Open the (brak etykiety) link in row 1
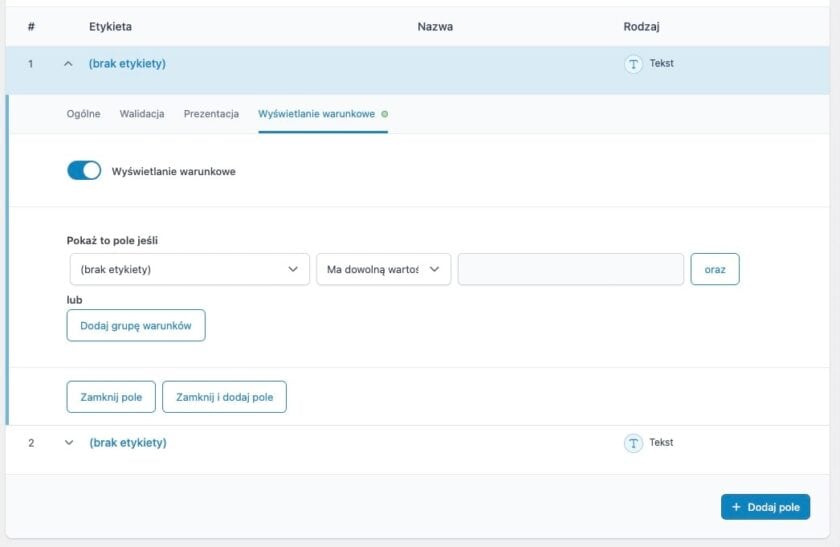Viewport: 840px width, 547px height. pos(127,64)
